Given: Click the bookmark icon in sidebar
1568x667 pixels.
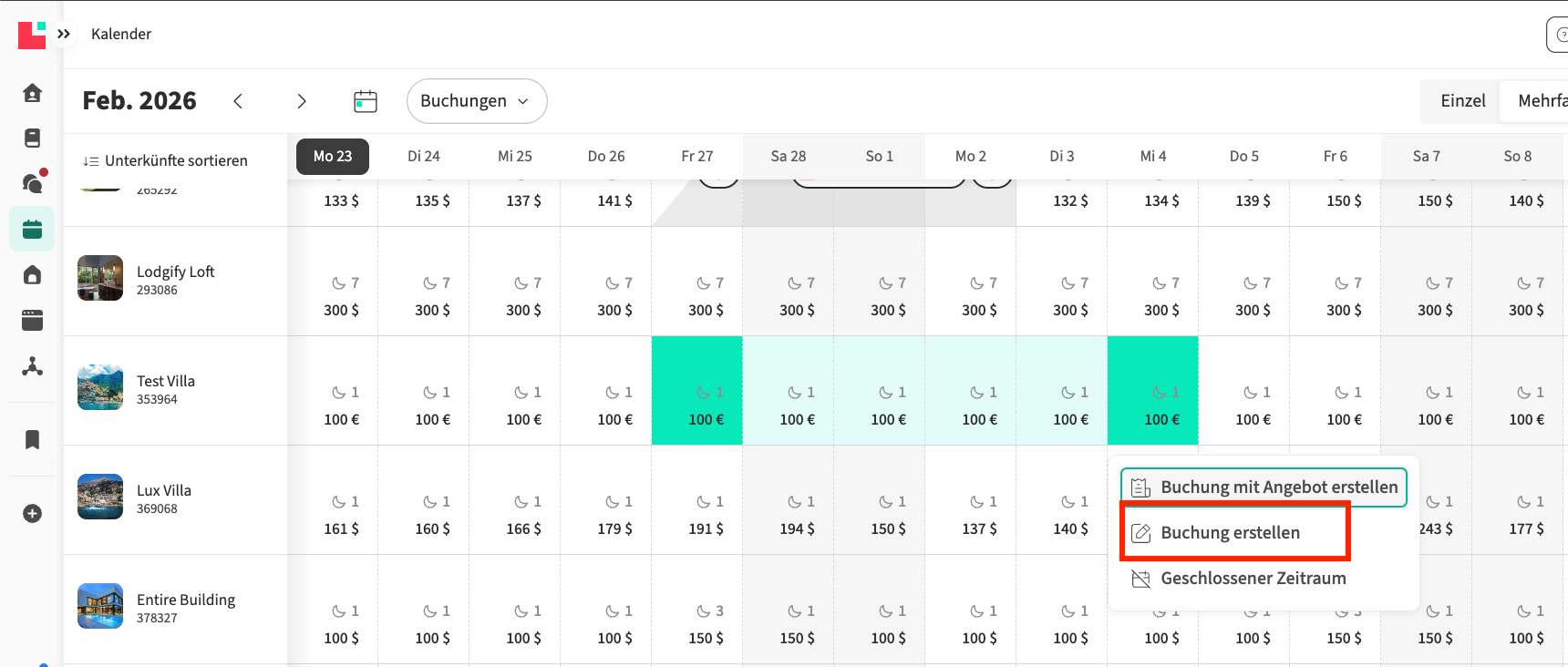Looking at the screenshot, I should [x=32, y=440].
